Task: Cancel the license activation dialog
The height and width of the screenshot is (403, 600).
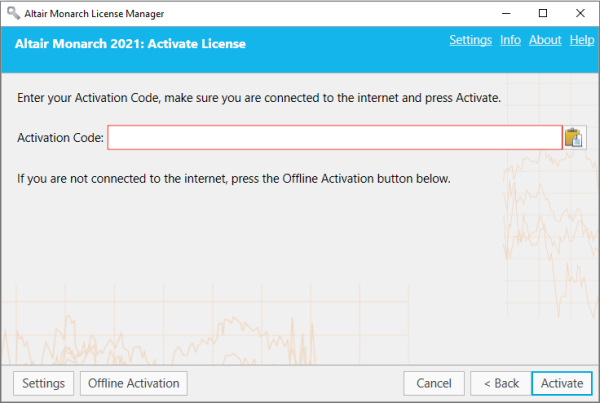Action: (x=434, y=383)
